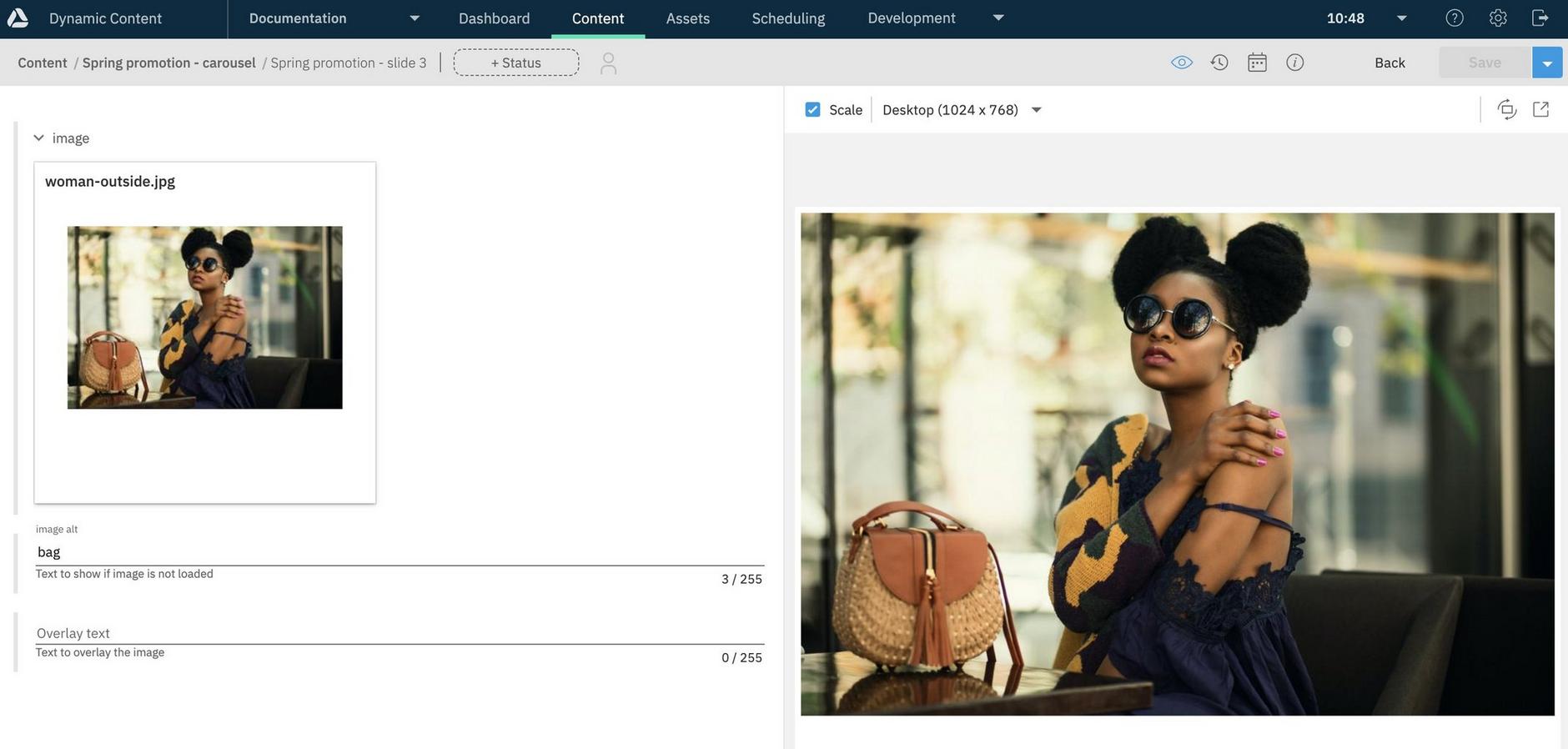Click the Amplience logo icon

[x=18, y=18]
